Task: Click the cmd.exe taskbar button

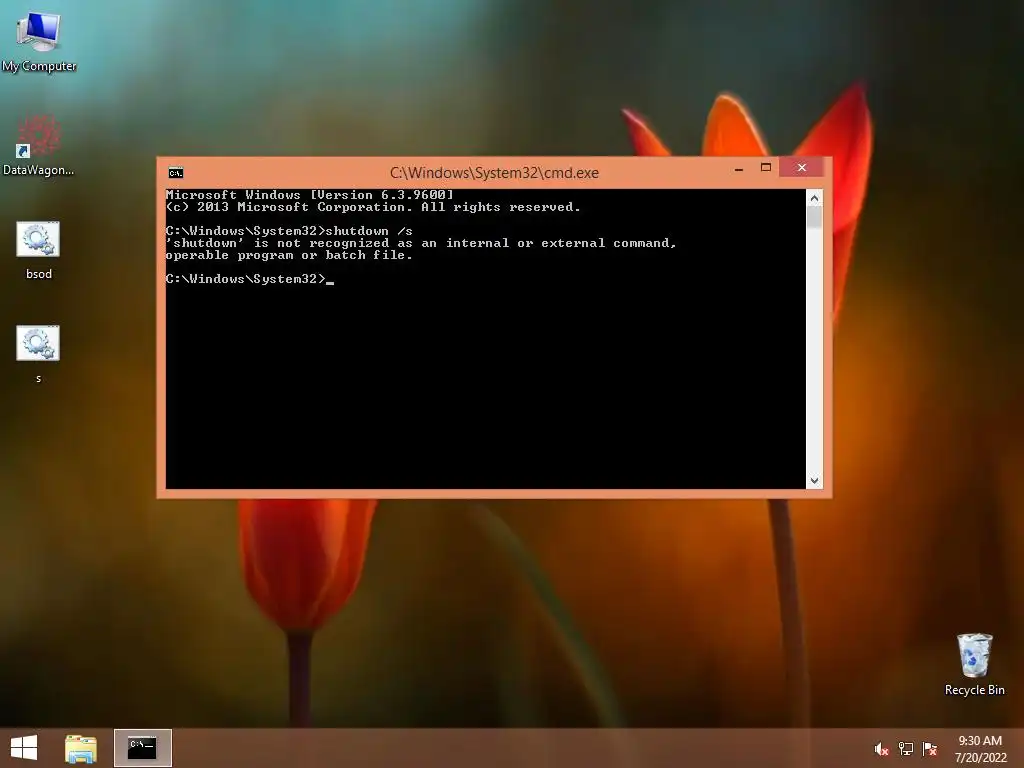Action: point(142,748)
